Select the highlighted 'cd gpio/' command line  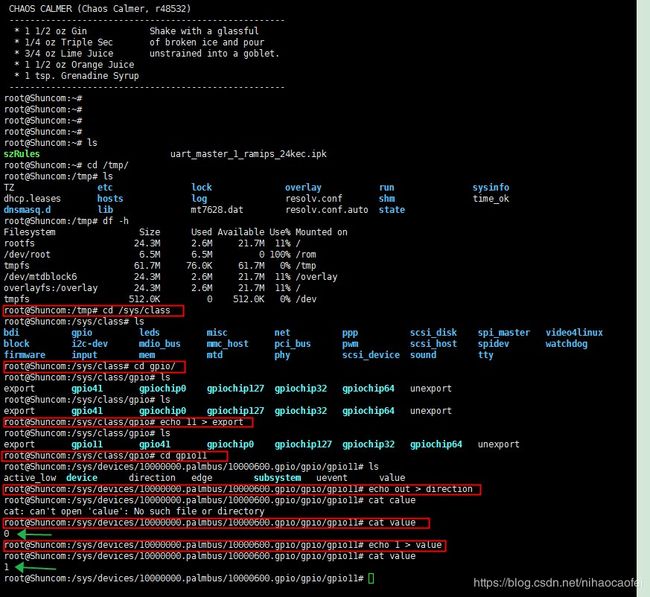click(x=94, y=367)
